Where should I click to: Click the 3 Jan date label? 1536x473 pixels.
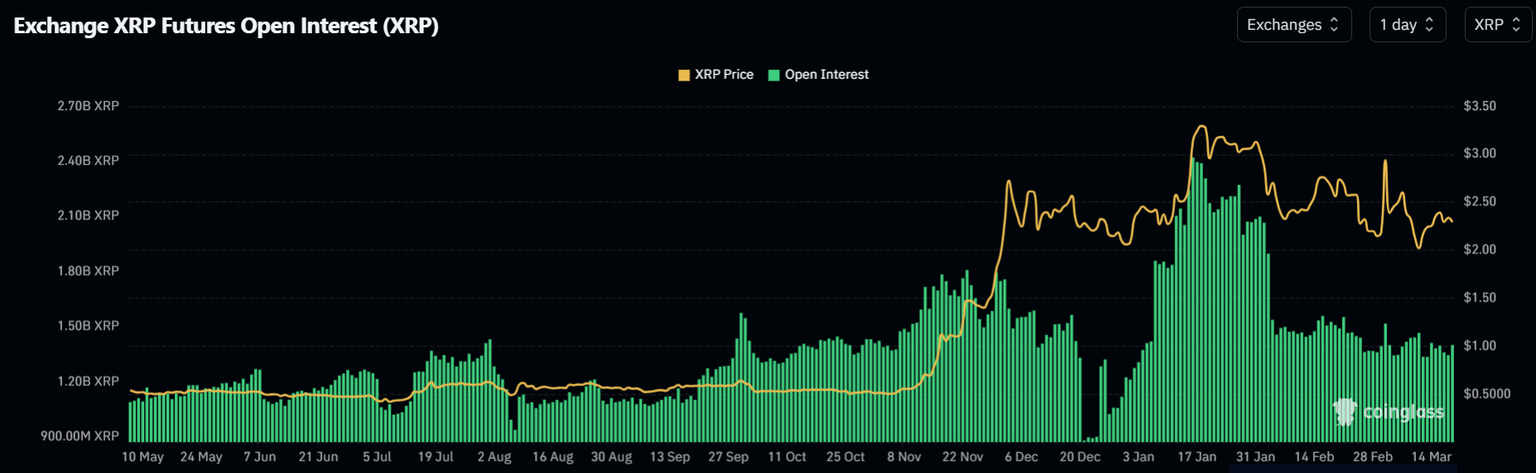[x=1137, y=456]
